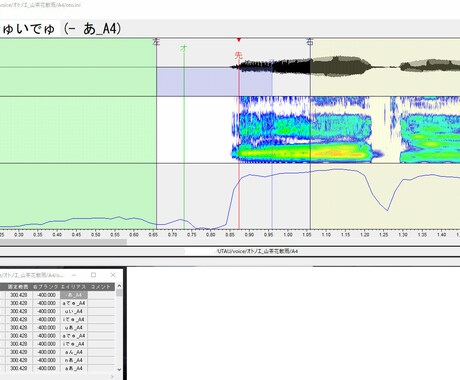Click the table's scroll up arrow

click(119, 286)
